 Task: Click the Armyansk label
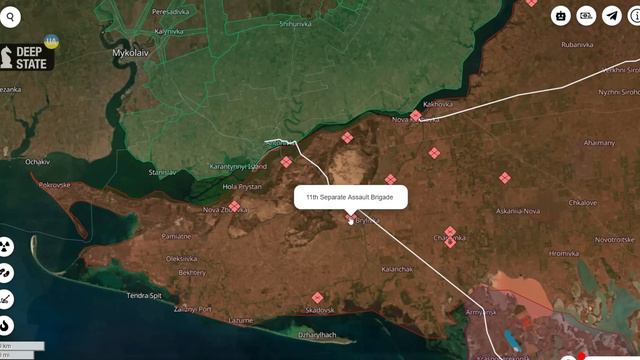pos(481,313)
